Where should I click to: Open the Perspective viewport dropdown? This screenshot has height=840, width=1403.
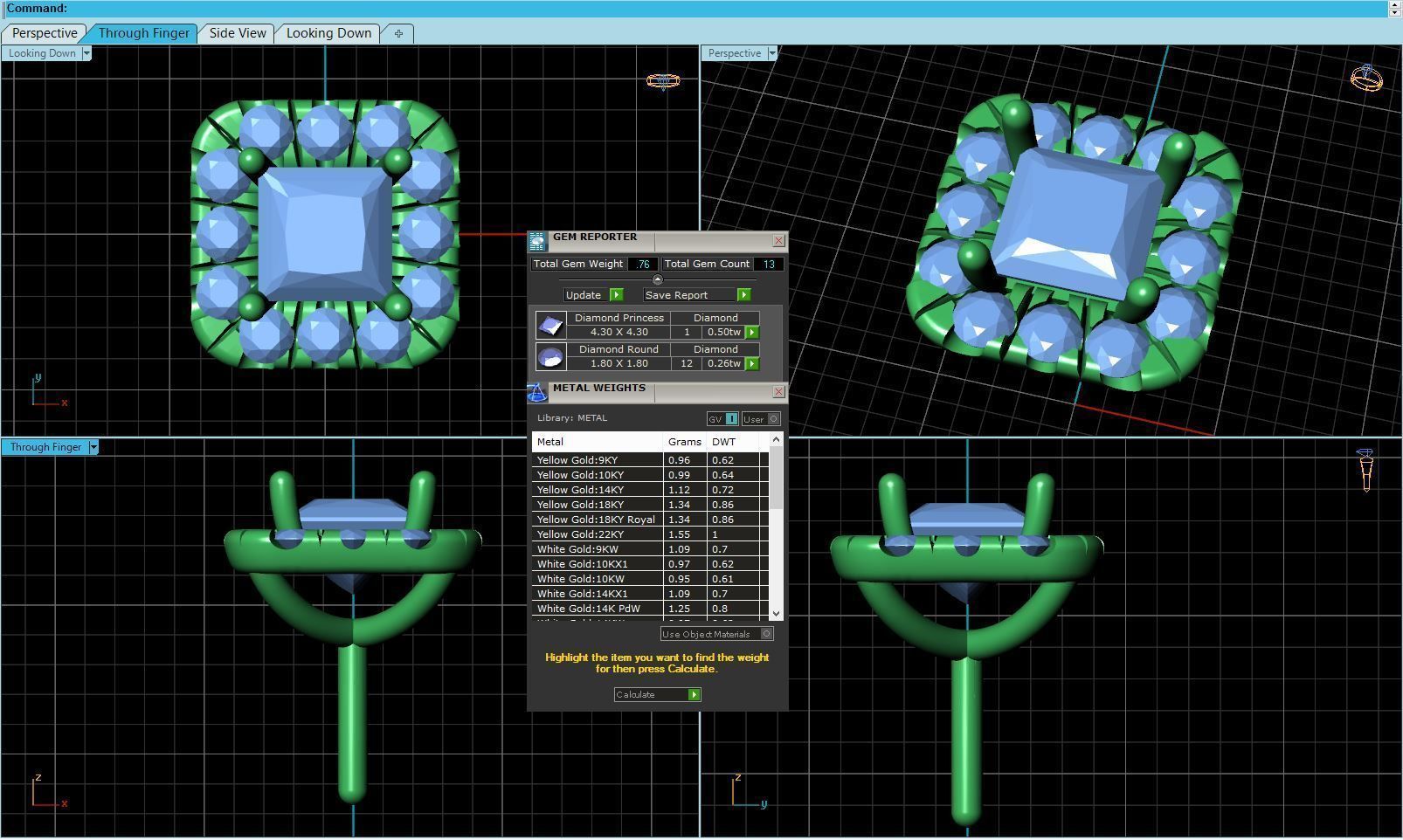[x=771, y=53]
